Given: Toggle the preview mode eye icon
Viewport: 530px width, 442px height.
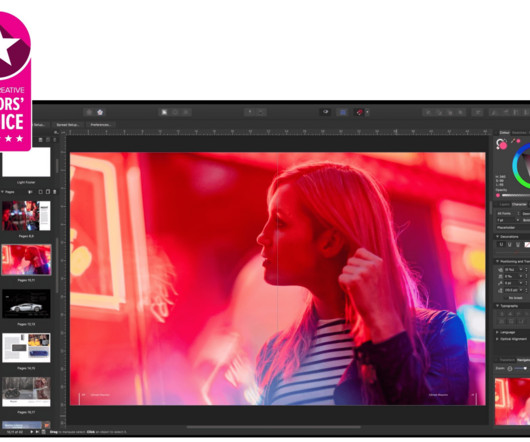Looking at the screenshot, I should tap(326, 112).
